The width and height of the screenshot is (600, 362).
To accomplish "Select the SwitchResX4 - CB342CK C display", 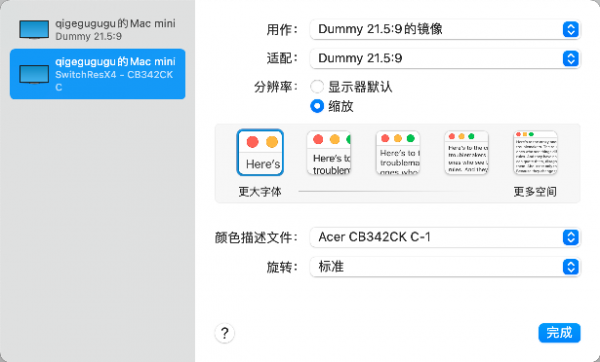I will pos(98,74).
